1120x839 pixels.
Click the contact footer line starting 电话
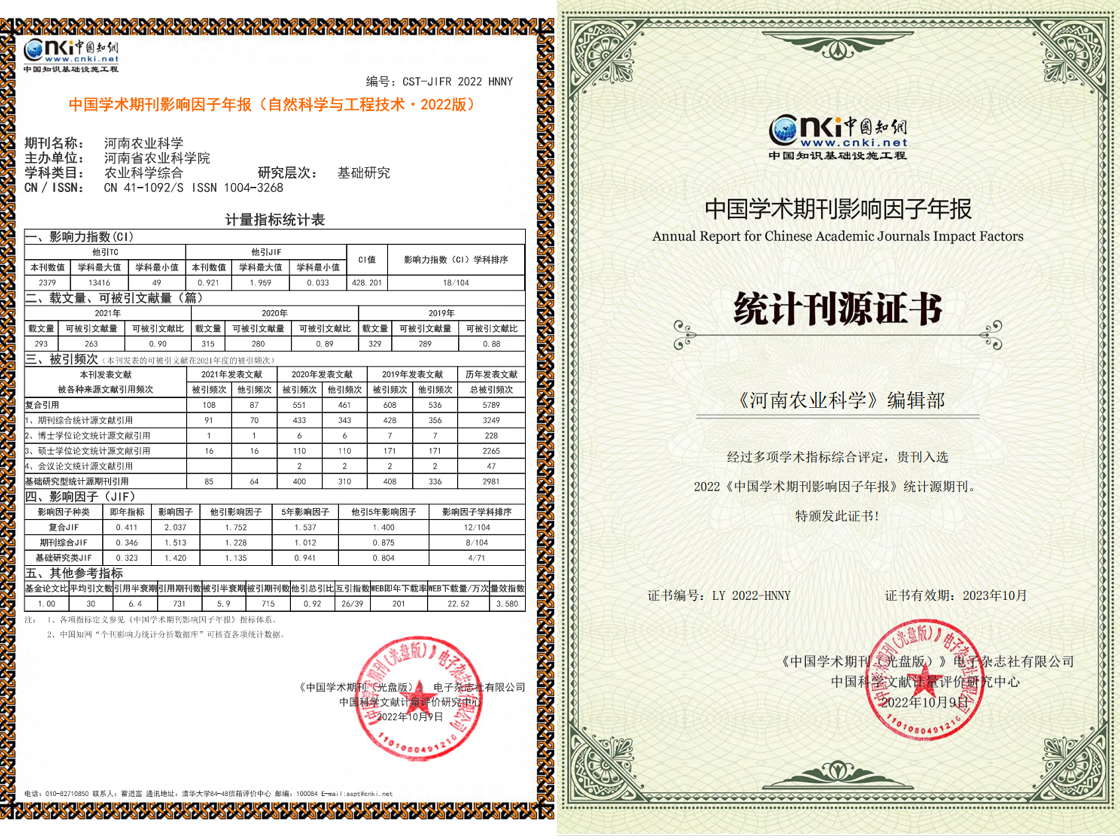209,793
